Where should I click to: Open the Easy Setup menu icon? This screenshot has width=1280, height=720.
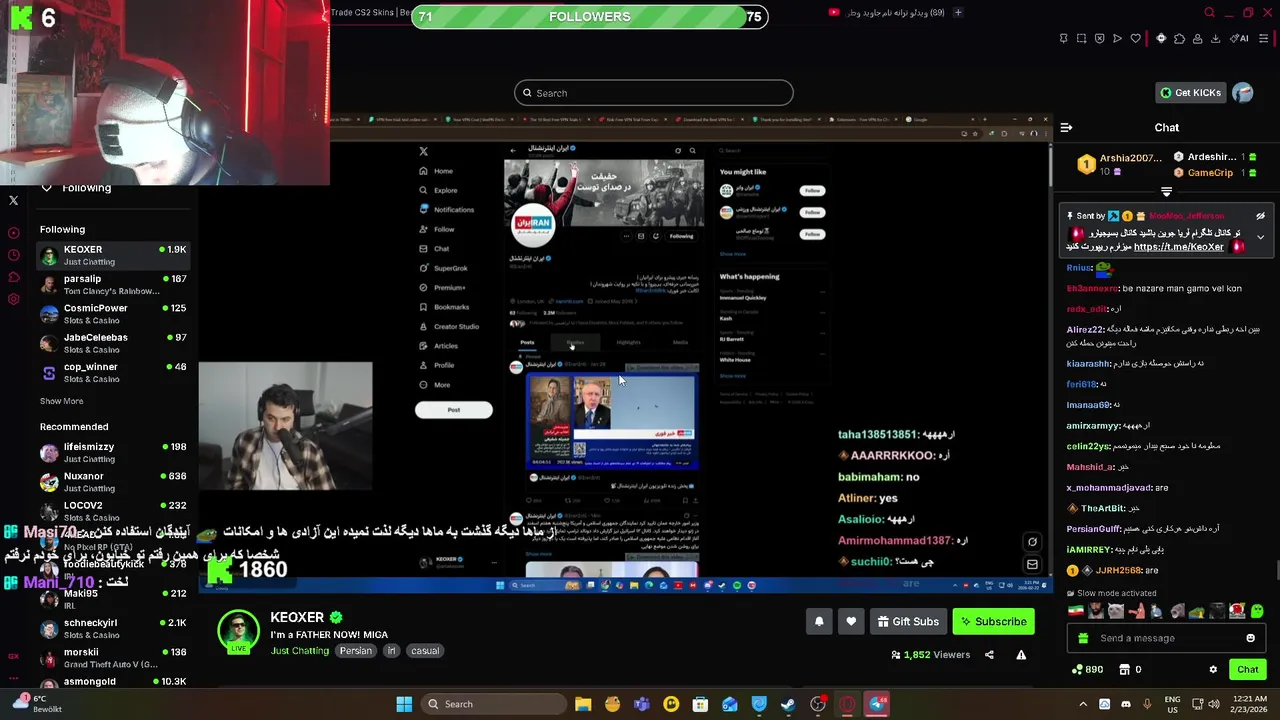tap(1264, 39)
